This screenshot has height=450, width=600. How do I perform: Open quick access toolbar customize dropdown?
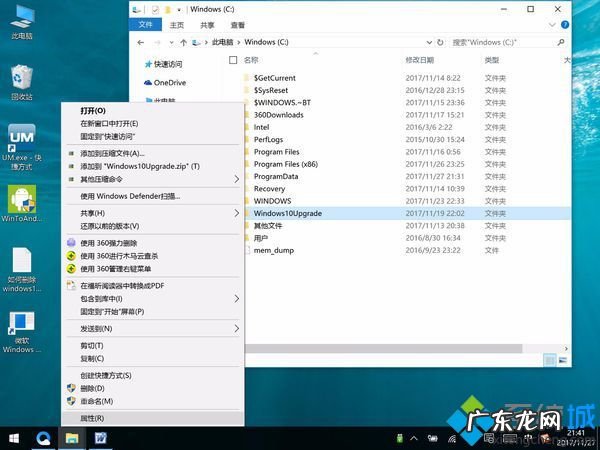coord(179,10)
